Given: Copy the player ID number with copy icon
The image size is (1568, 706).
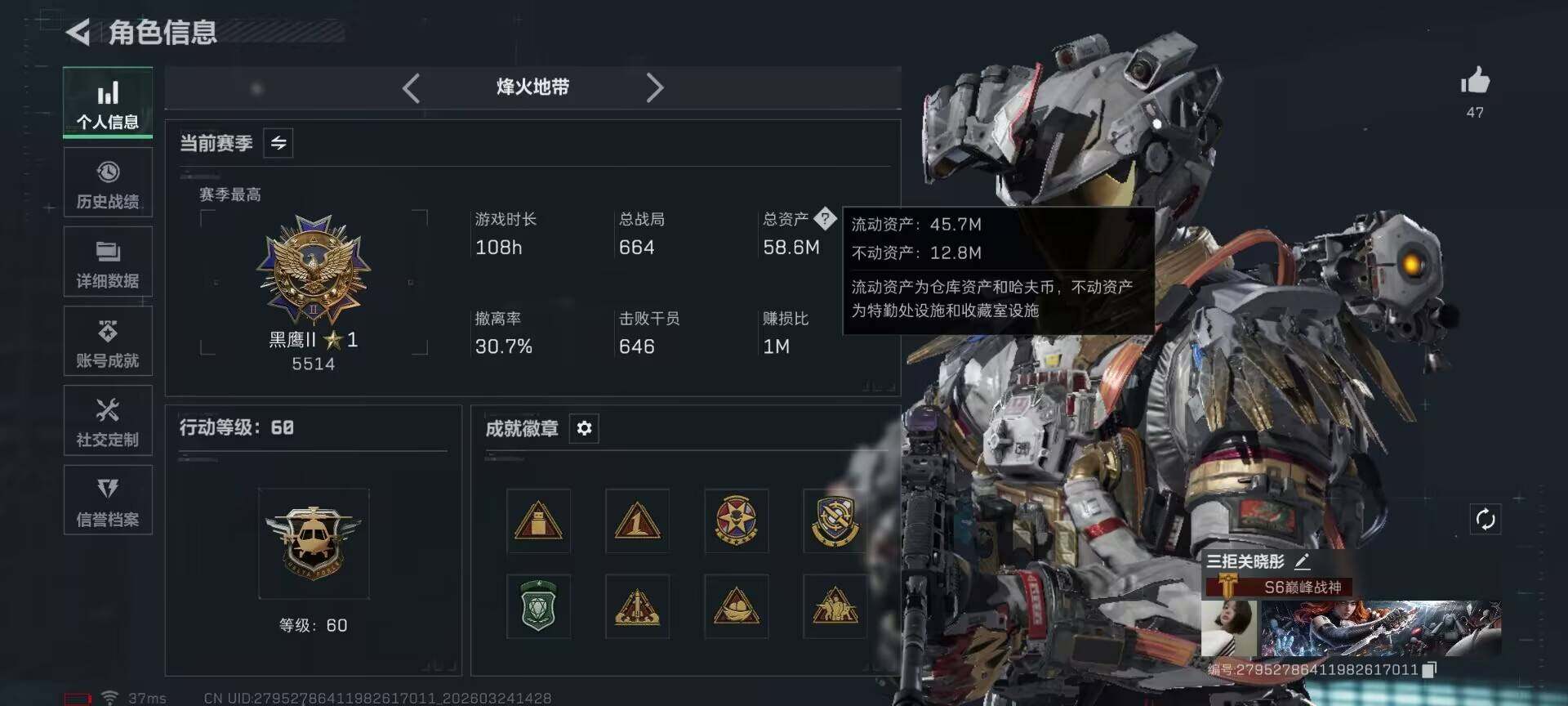Looking at the screenshot, I should 1429,670.
